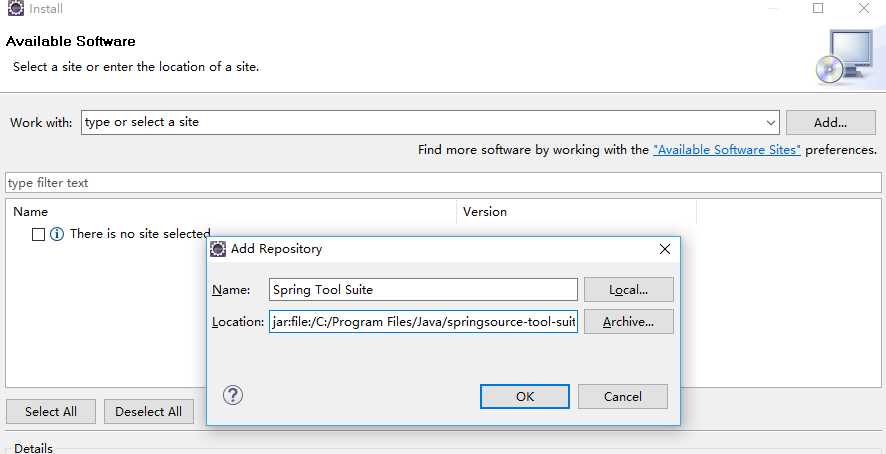Open the help icon in Add Repository

point(233,395)
